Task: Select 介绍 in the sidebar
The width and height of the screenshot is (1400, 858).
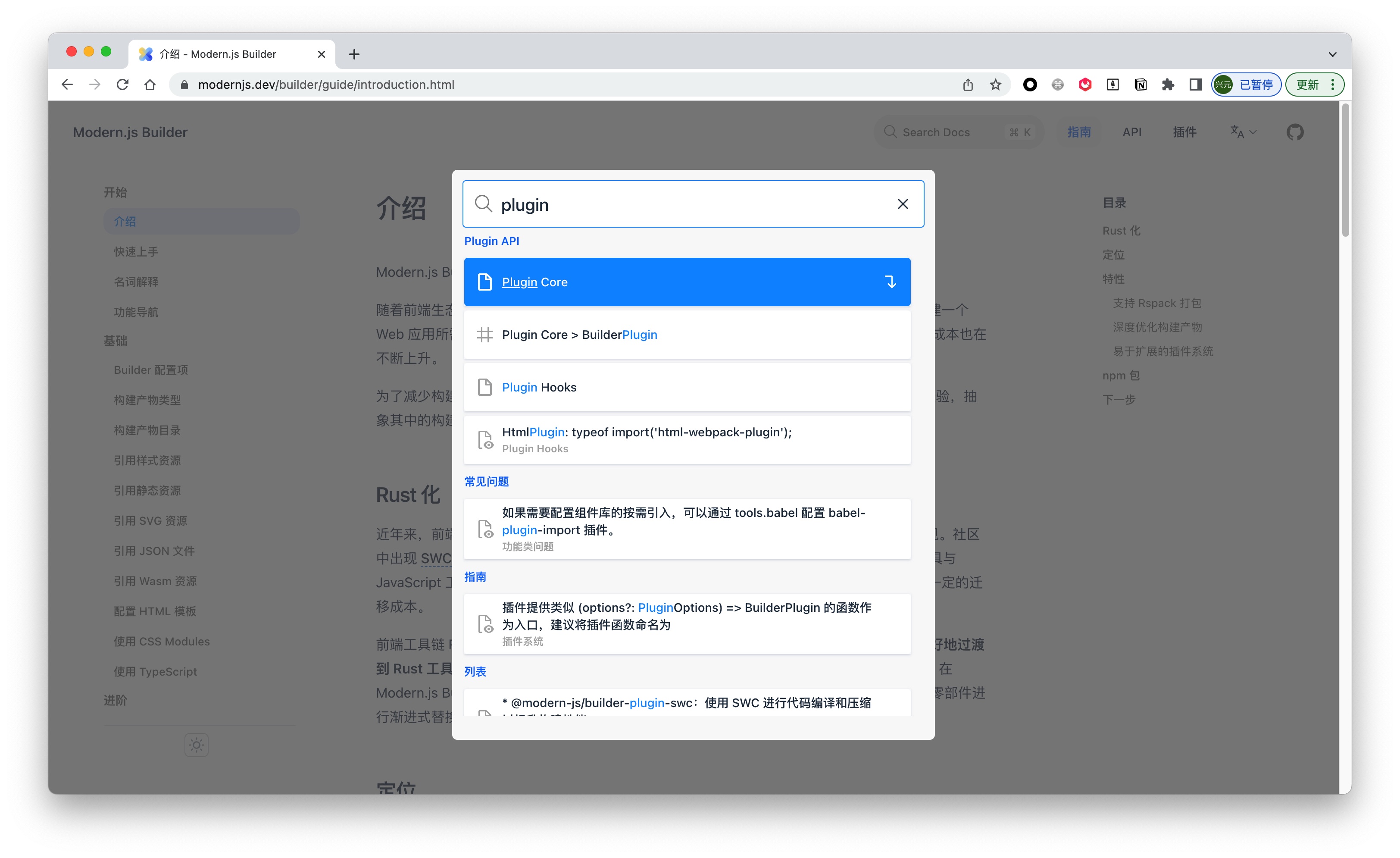Action: pyautogui.click(x=201, y=221)
